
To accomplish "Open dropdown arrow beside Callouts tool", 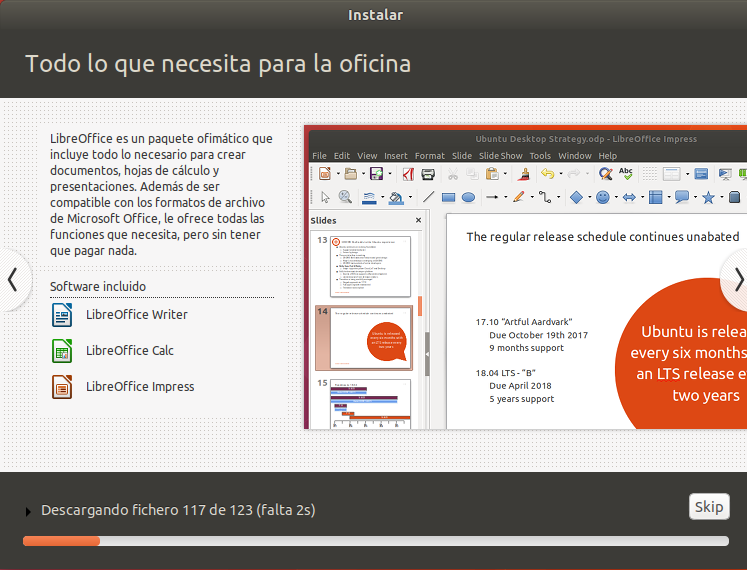I will [696, 197].
